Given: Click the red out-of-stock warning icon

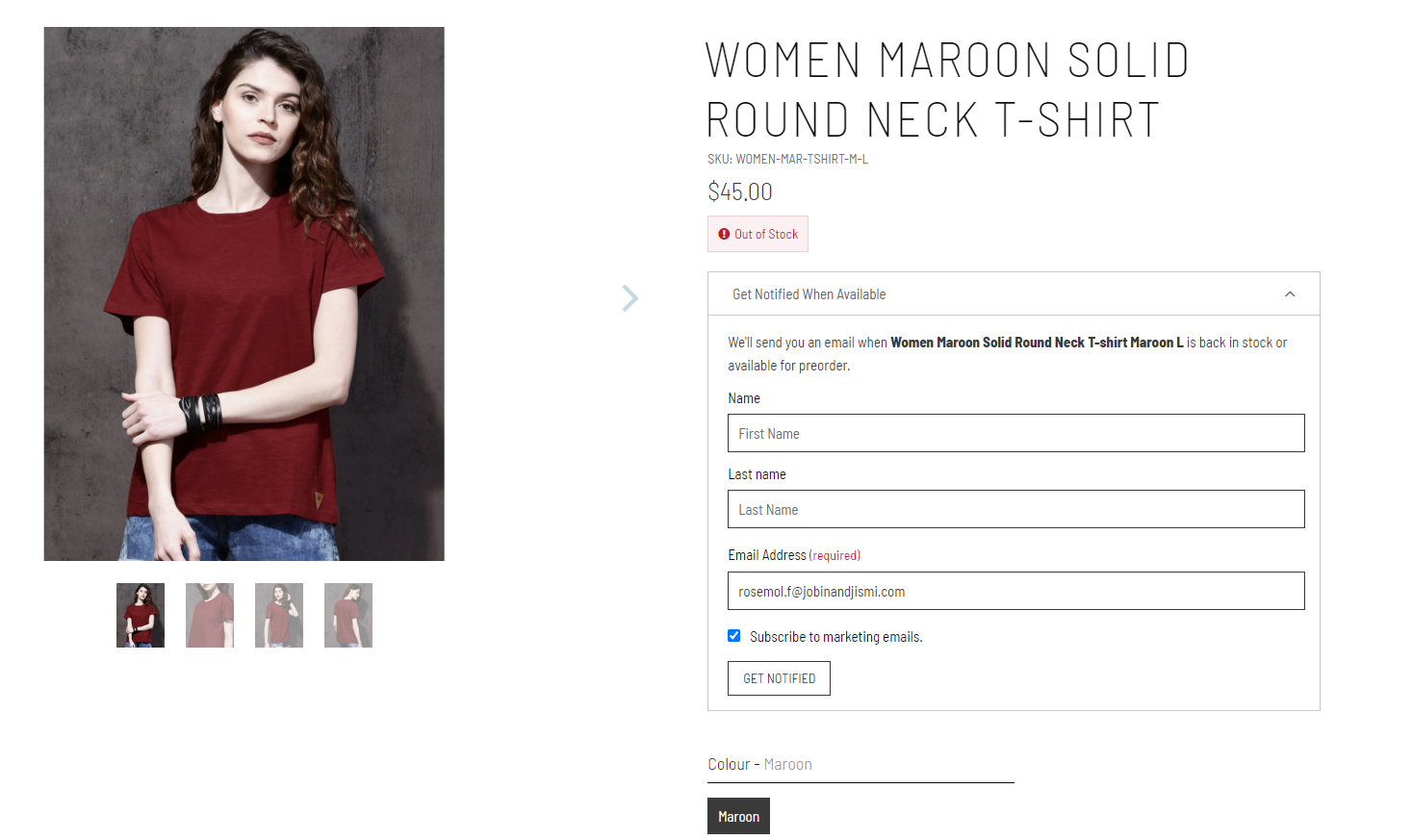Looking at the screenshot, I should point(724,234).
